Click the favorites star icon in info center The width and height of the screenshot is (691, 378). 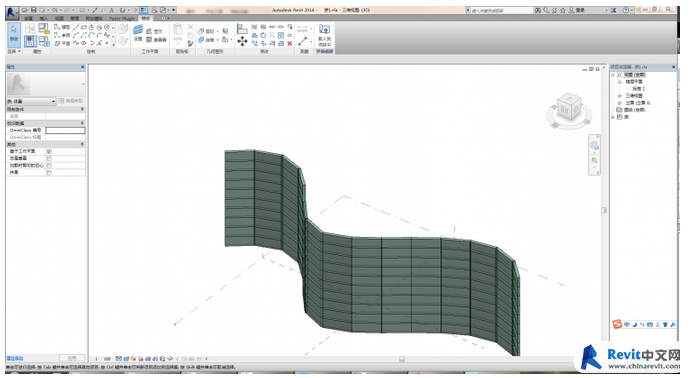pyautogui.click(x=563, y=10)
